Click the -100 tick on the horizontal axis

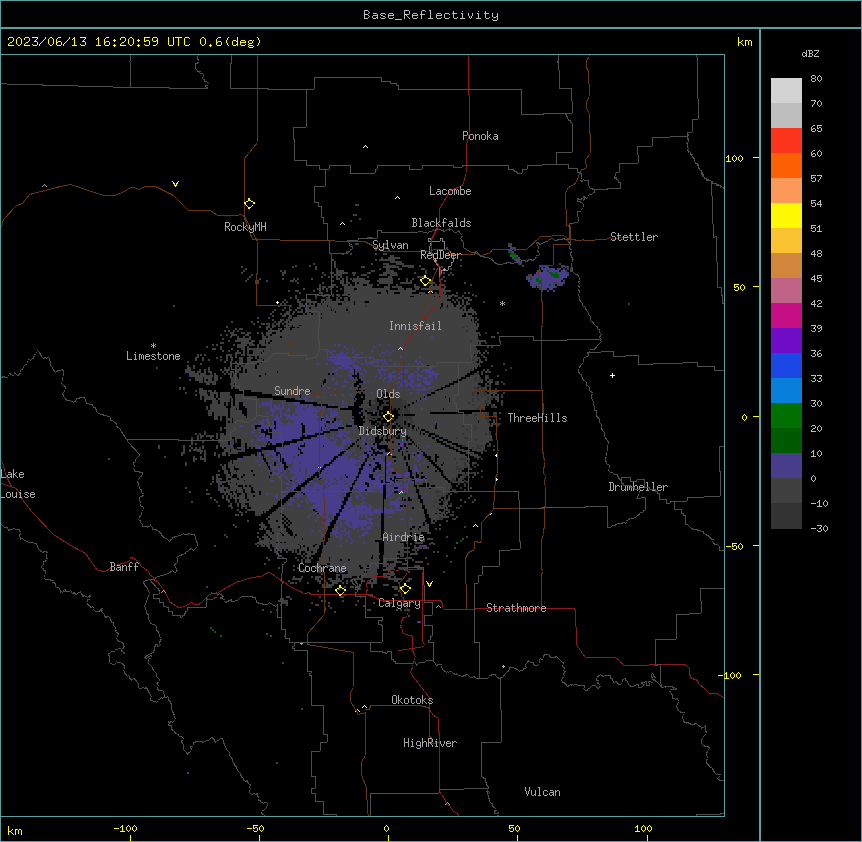pos(126,828)
